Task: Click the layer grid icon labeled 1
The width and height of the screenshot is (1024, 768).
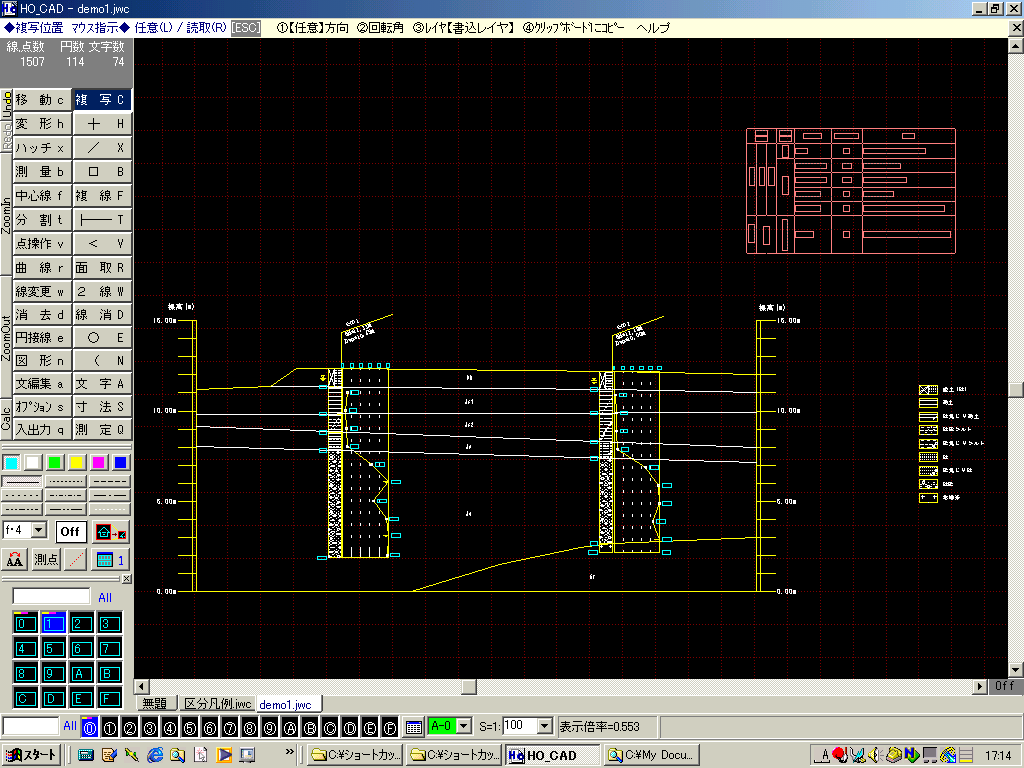Action: (x=110, y=560)
